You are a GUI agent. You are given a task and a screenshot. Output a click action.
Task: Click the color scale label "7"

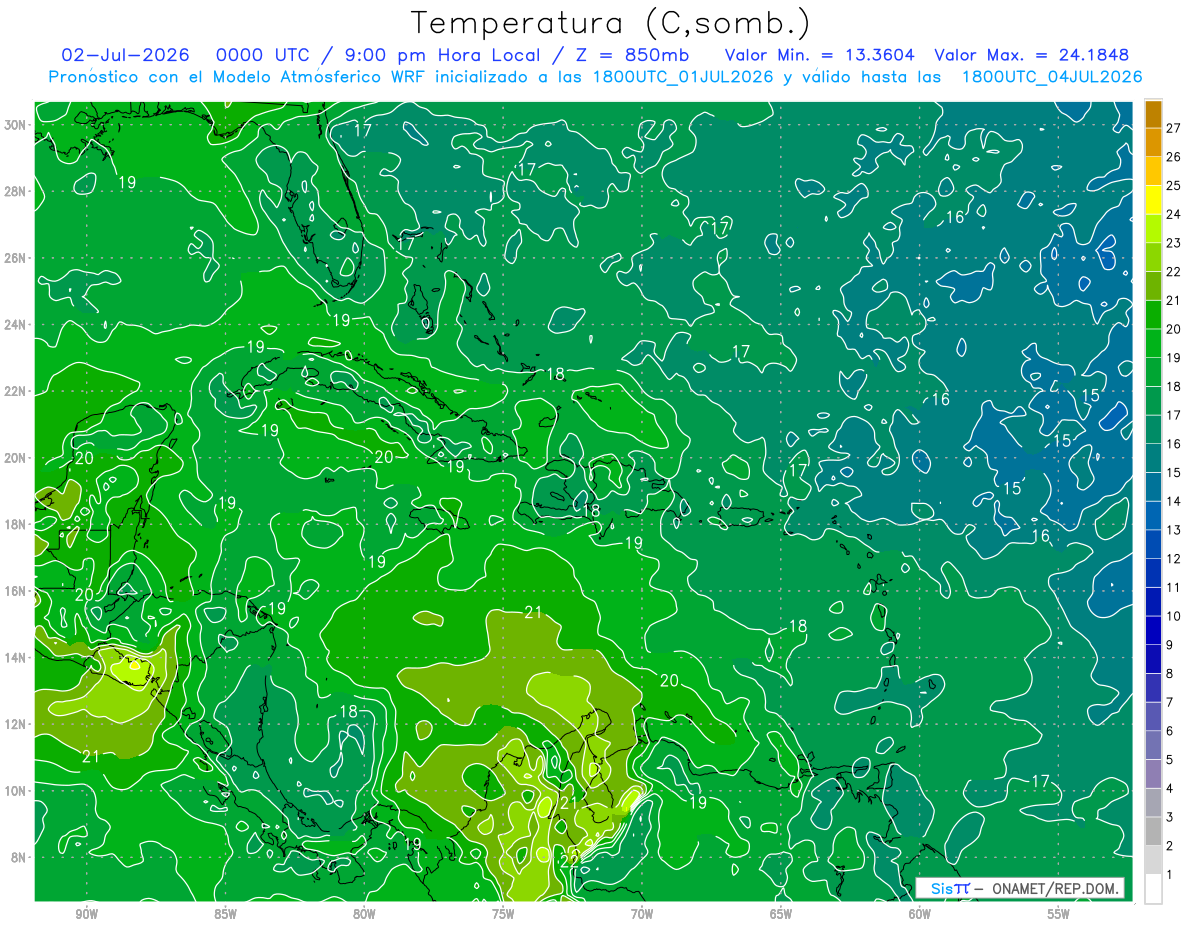(1170, 702)
